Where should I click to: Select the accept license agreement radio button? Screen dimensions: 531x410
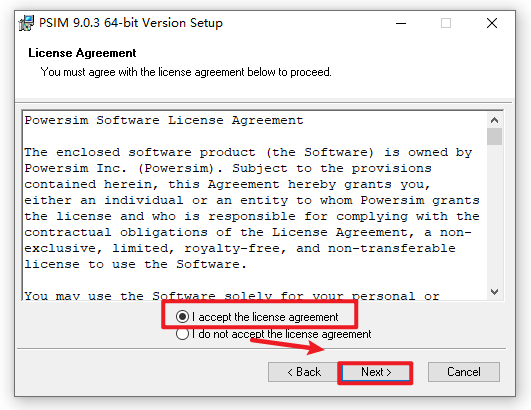tap(182, 317)
